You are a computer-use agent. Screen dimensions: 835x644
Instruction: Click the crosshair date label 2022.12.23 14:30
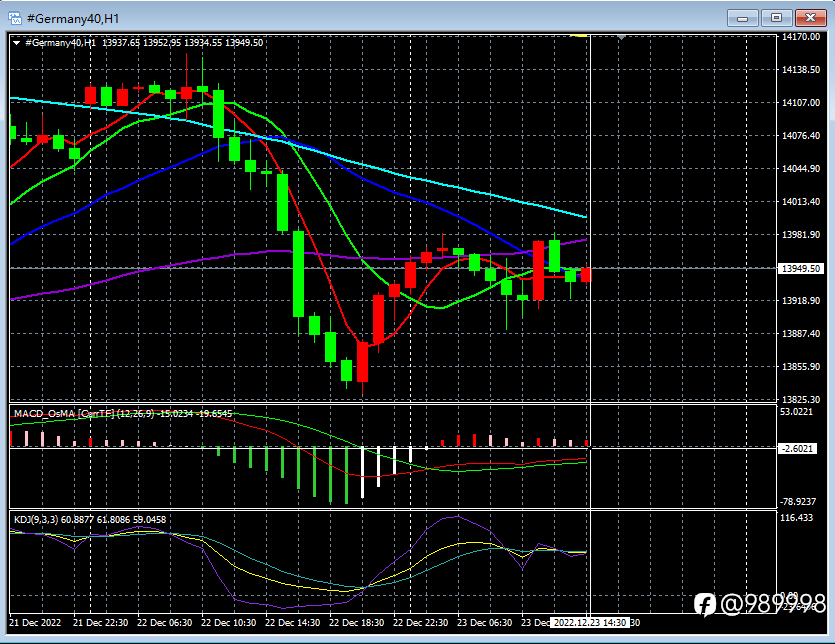590,623
